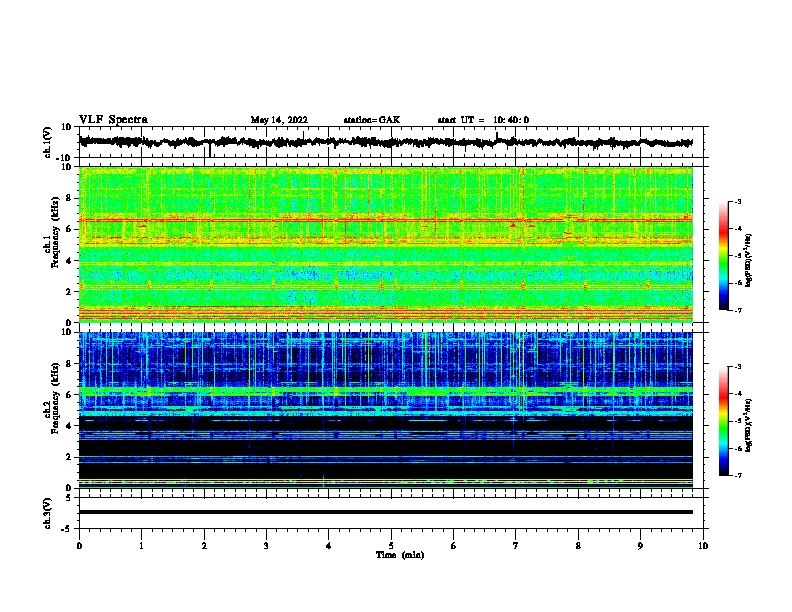Click the "ch.3(V)" axis label
The height and width of the screenshot is (612, 792).
click(48, 513)
